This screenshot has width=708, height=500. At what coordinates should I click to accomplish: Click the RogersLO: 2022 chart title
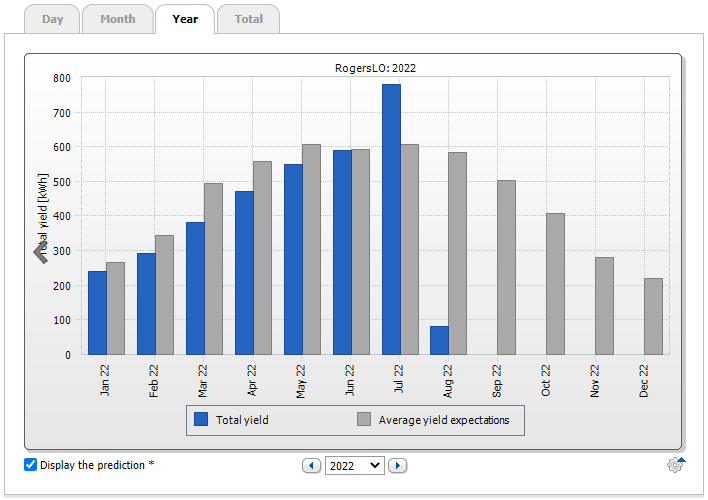374,68
